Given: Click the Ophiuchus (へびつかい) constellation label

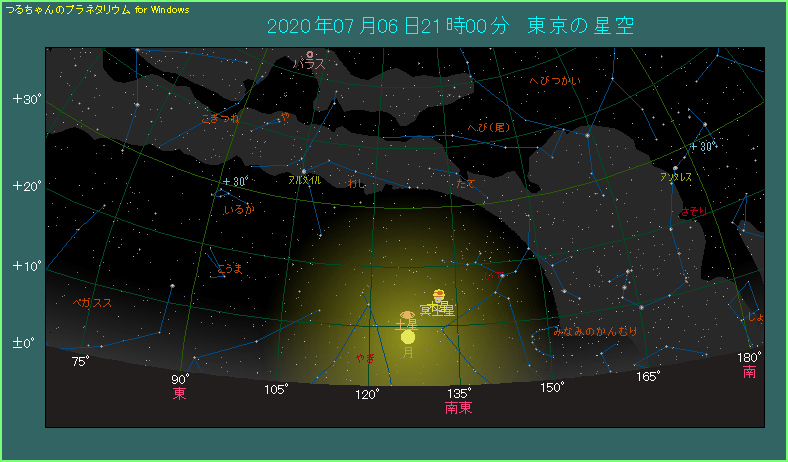Looking at the screenshot, I should [555, 79].
